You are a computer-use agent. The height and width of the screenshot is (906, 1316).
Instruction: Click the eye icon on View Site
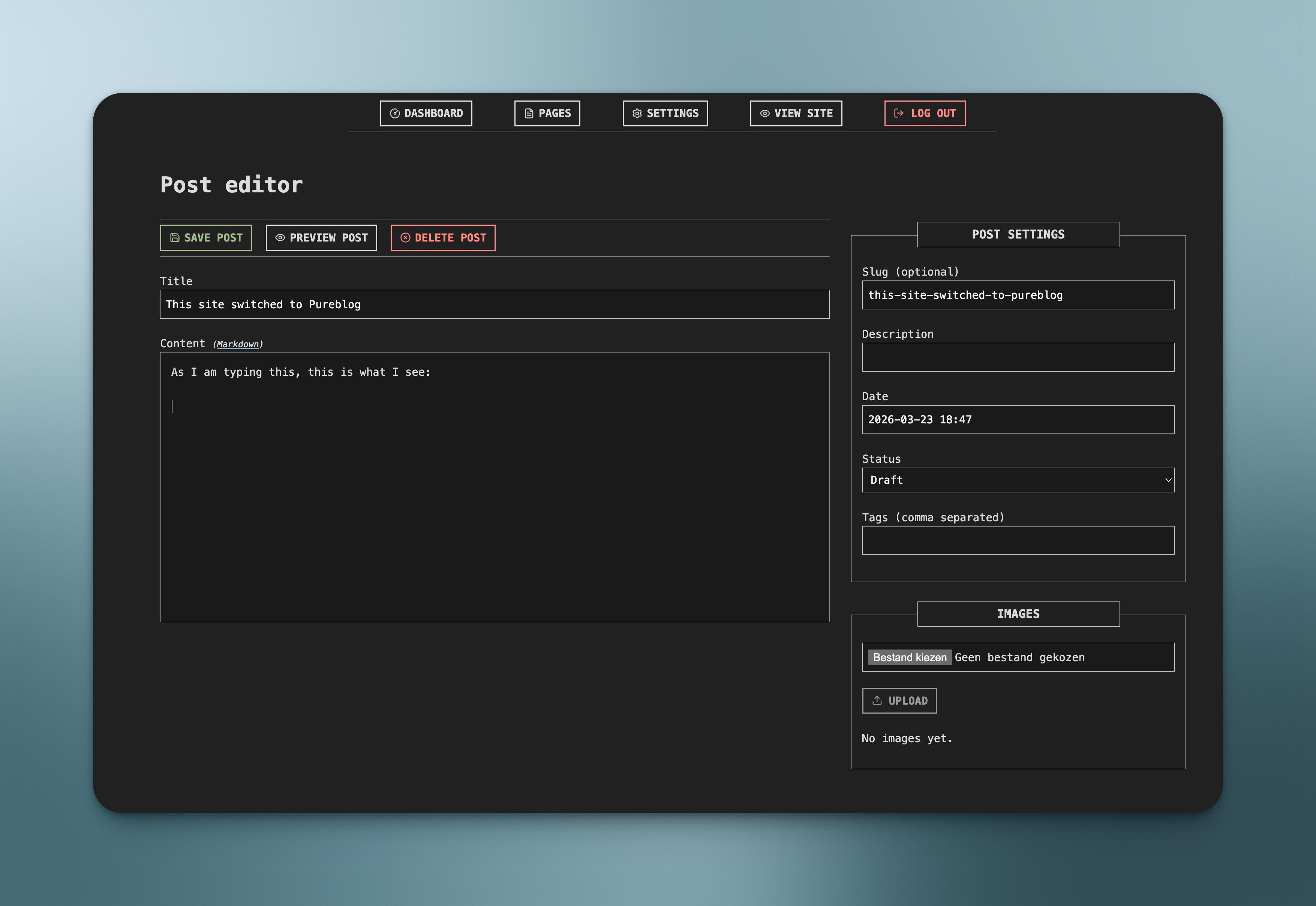(764, 114)
